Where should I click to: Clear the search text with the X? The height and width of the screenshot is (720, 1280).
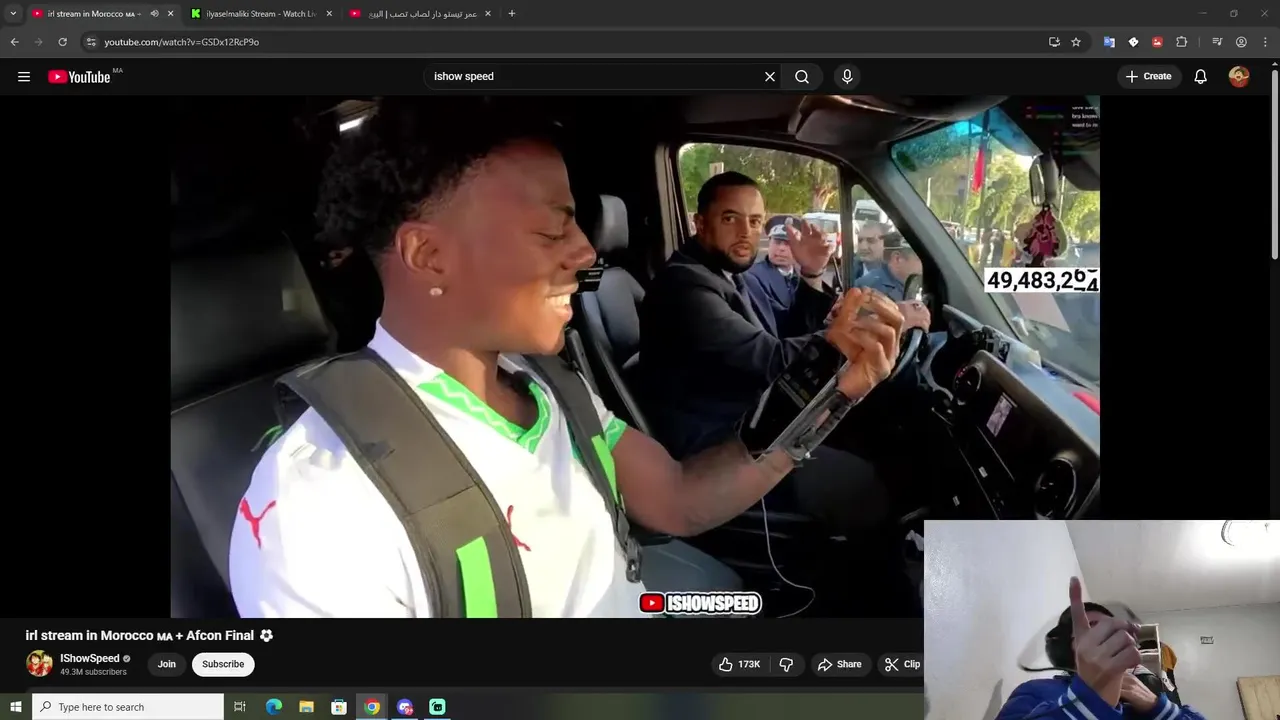(x=770, y=76)
